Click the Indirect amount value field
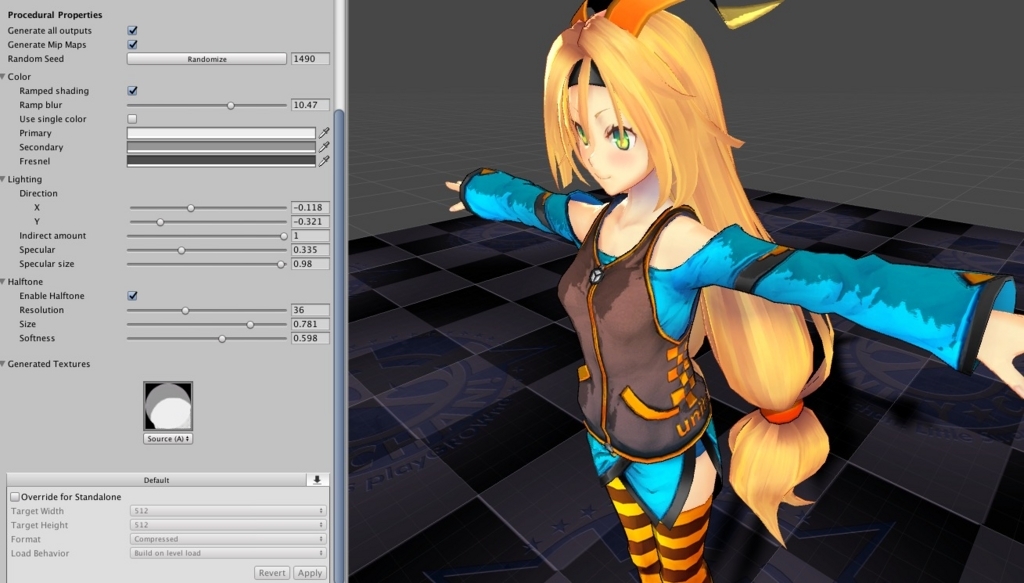Image resolution: width=1024 pixels, height=583 pixels. [310, 236]
